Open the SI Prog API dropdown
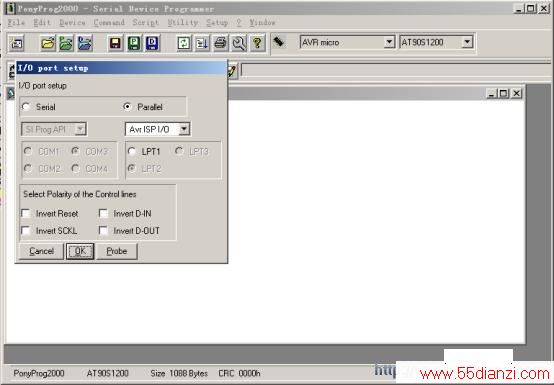The height and width of the screenshot is (385, 554). 81,129
